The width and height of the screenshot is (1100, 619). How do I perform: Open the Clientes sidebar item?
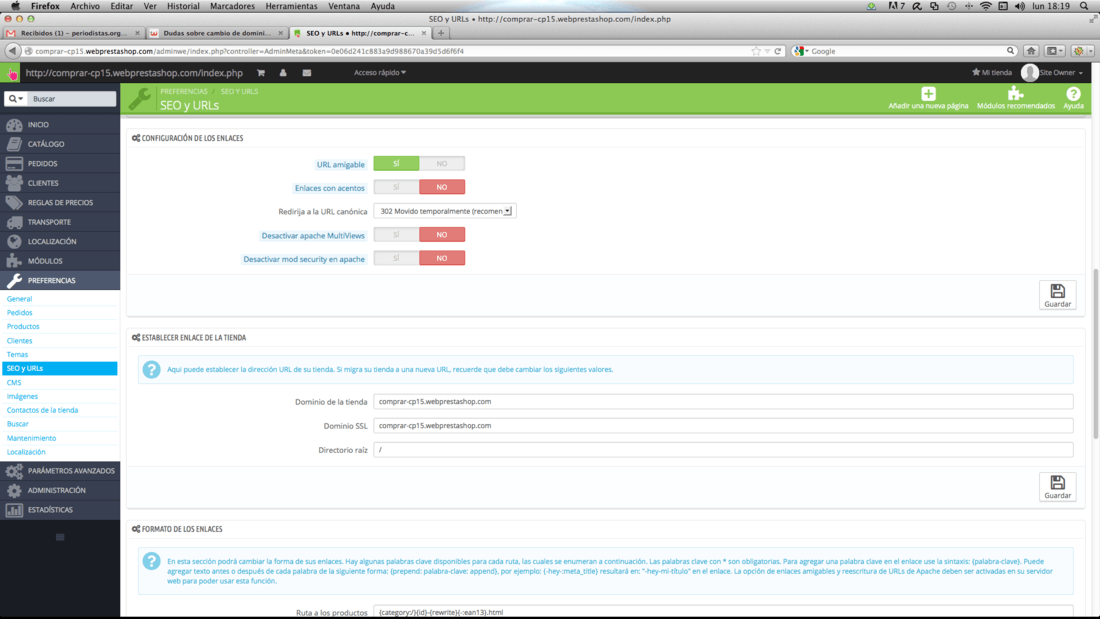click(60, 183)
